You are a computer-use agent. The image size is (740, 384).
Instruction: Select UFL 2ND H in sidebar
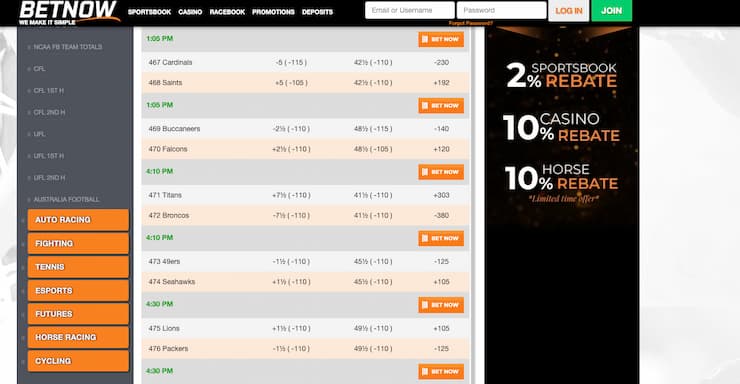pyautogui.click(x=49, y=177)
